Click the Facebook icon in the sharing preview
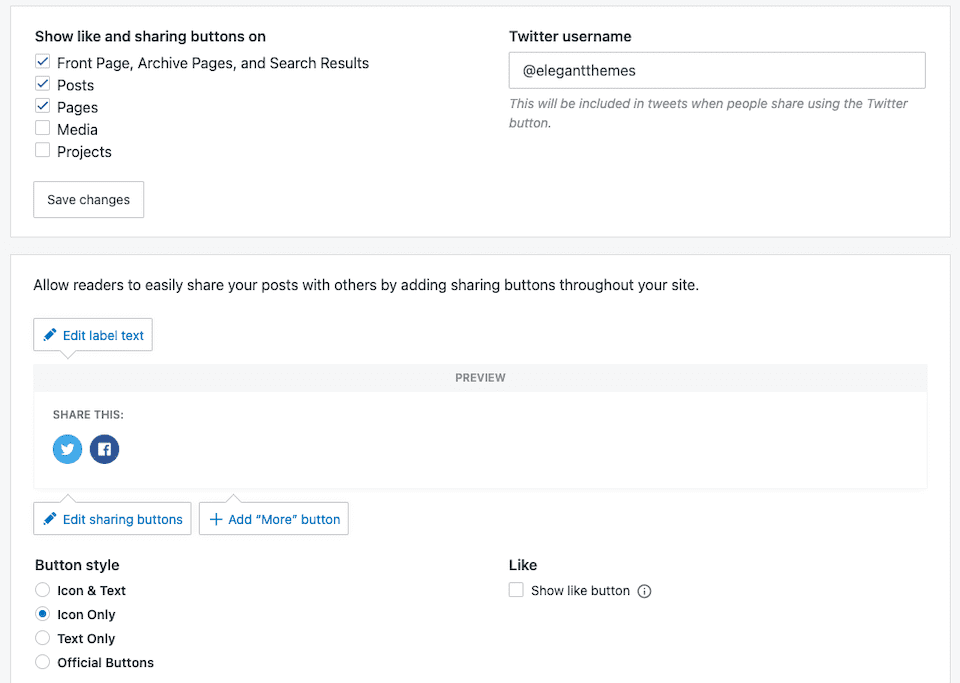This screenshot has height=683, width=960. point(104,449)
